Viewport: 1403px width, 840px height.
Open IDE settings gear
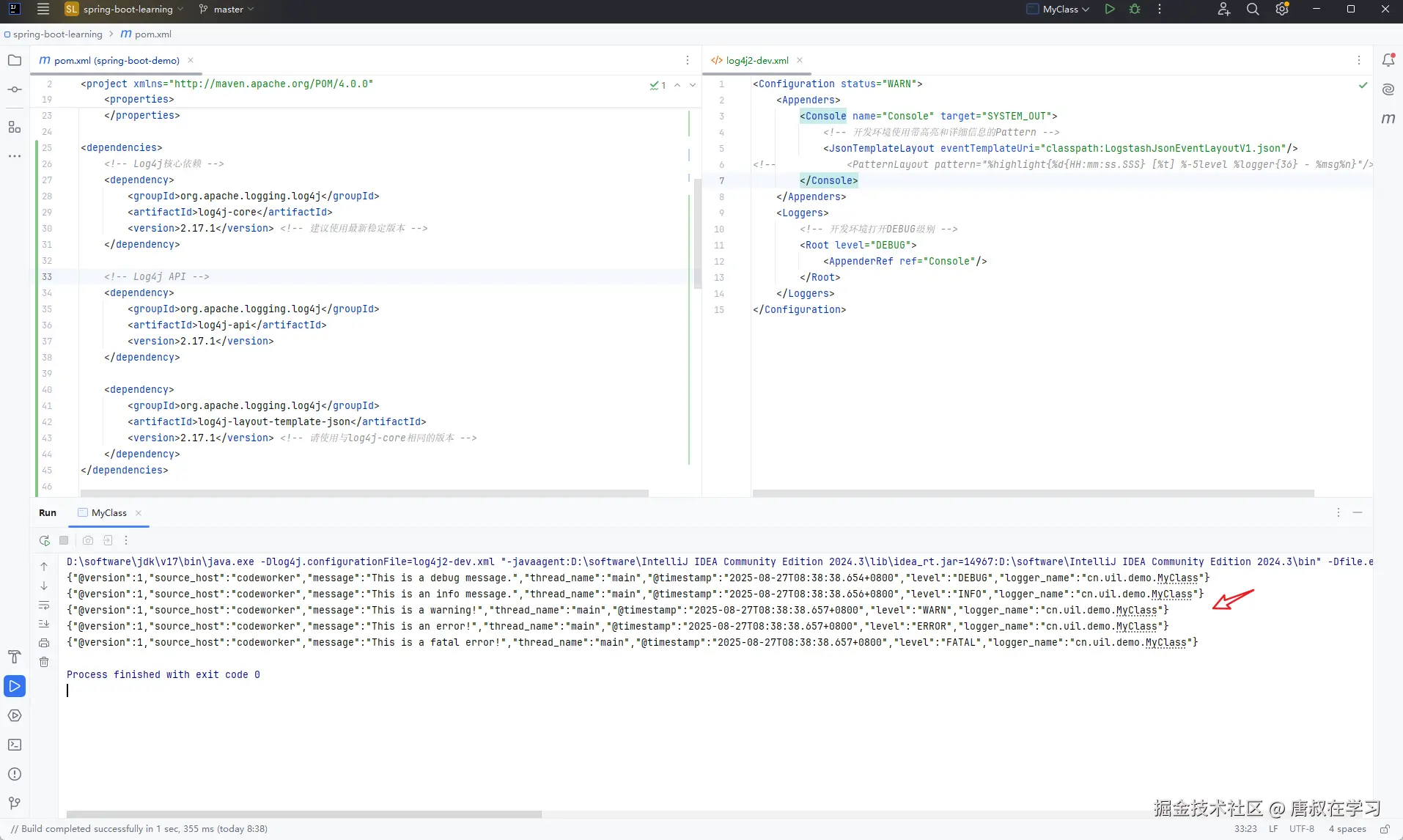tap(1282, 10)
